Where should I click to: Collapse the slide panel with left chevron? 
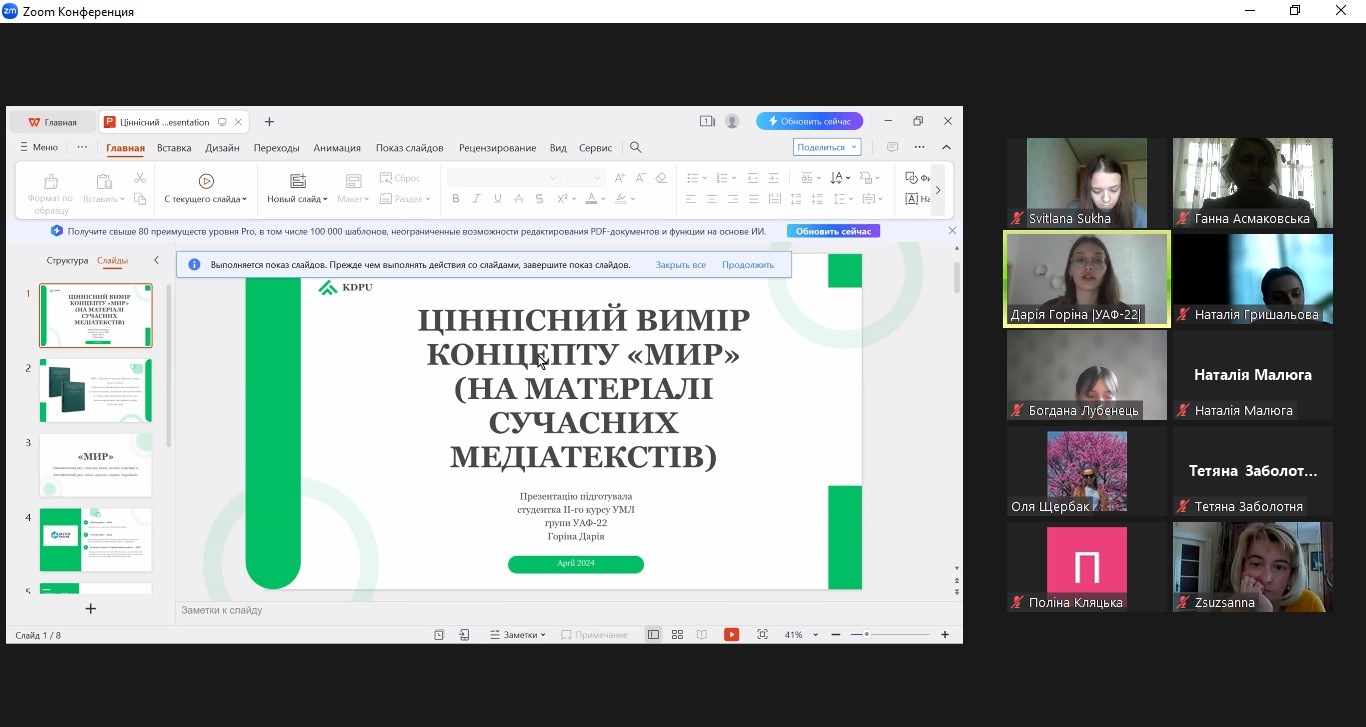(156, 261)
